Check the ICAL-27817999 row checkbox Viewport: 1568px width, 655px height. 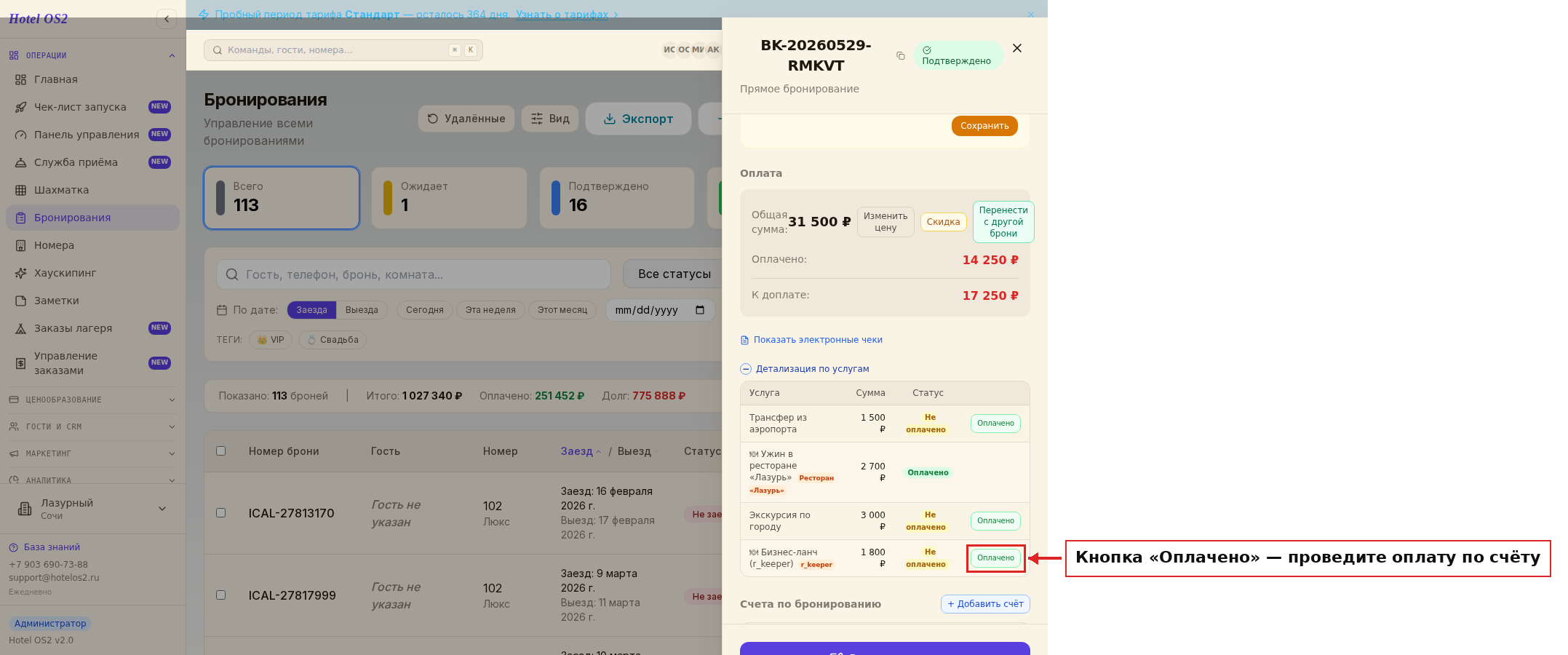(x=220, y=595)
